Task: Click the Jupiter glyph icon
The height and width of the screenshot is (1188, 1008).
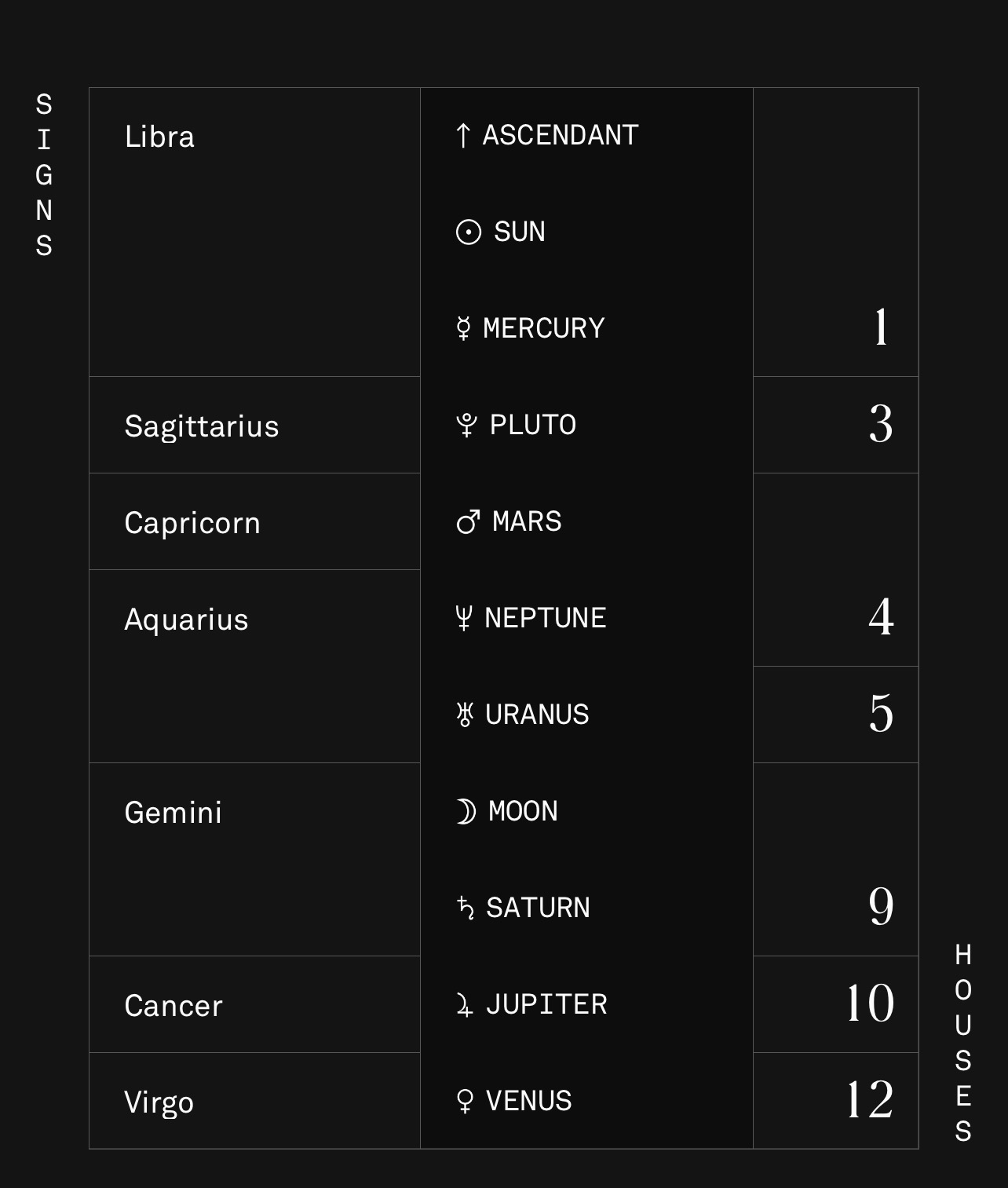Action: 465,1004
